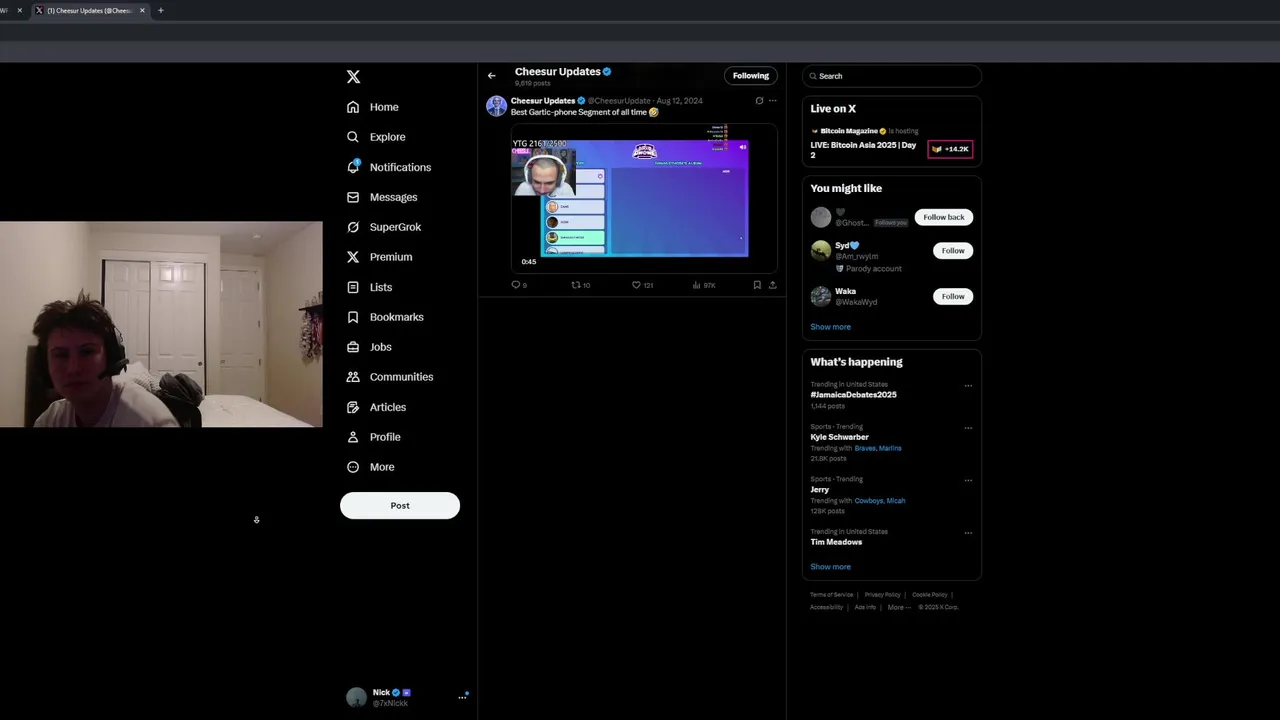This screenshot has width=1280, height=720.
Task: Open Nick account switcher ellipsis
Action: pos(462,697)
